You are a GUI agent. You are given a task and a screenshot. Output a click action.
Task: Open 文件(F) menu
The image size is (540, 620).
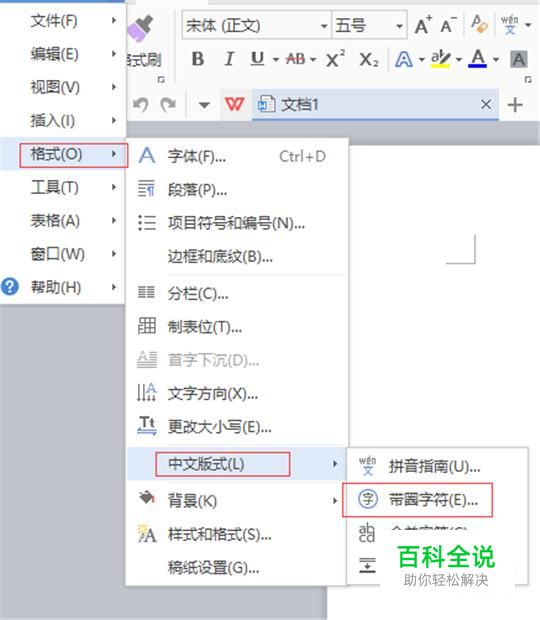pyautogui.click(x=63, y=21)
